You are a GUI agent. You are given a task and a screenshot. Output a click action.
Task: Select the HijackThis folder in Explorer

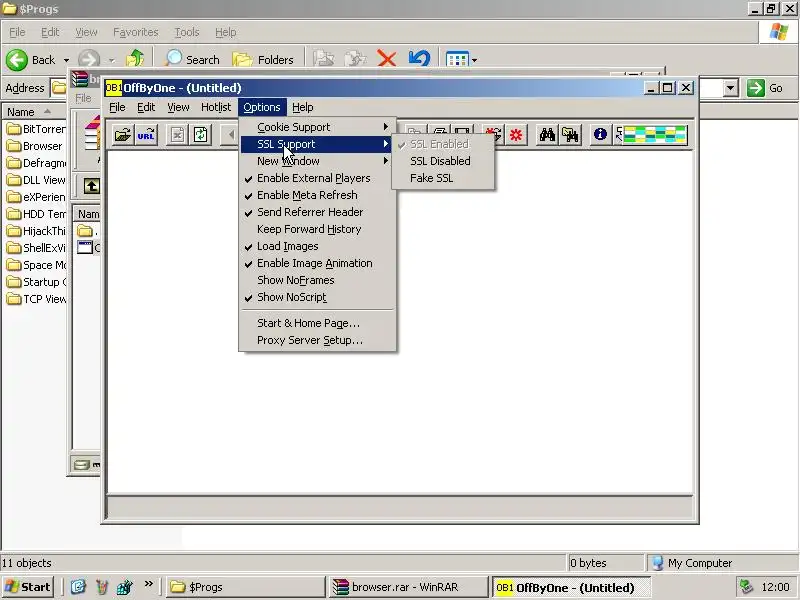[x=36, y=231]
